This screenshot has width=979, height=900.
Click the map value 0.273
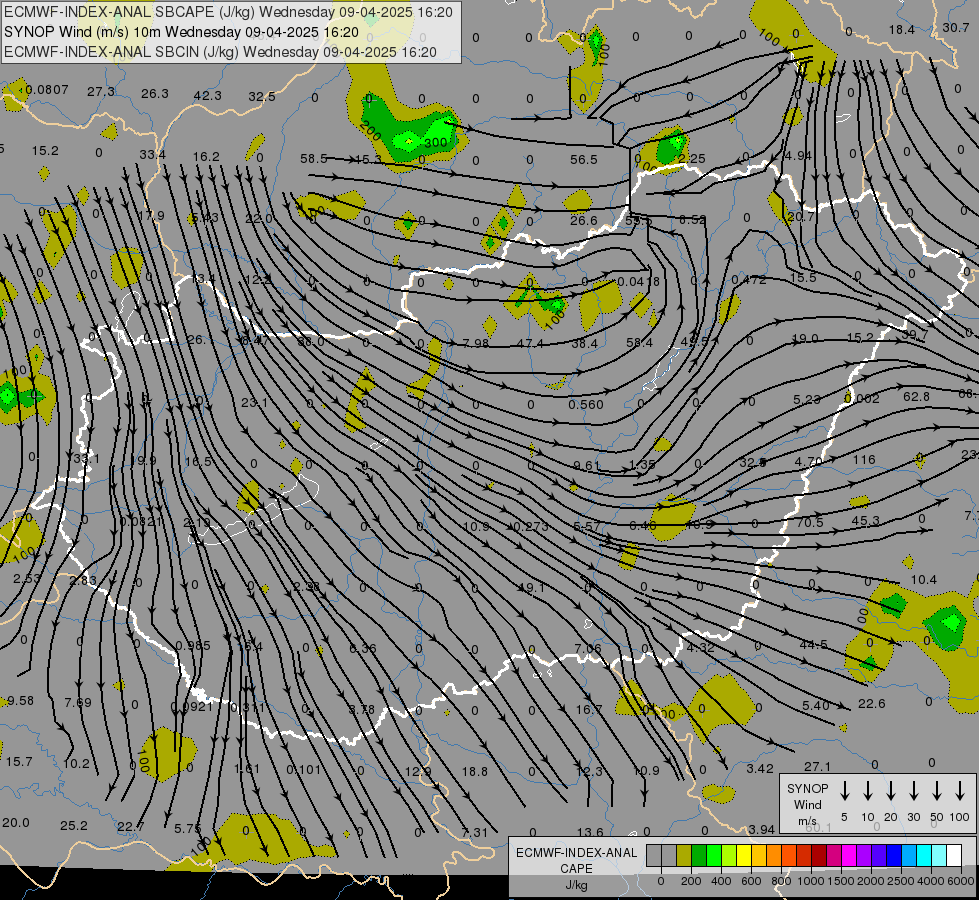pos(531,527)
